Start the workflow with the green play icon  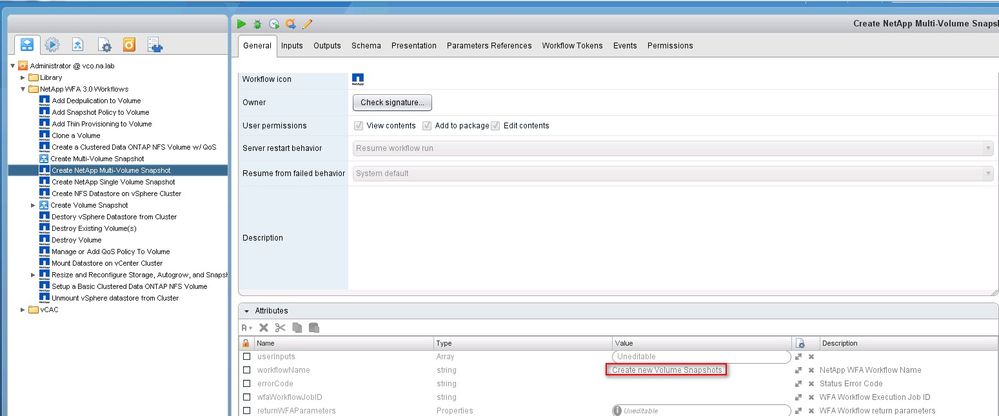pos(241,24)
